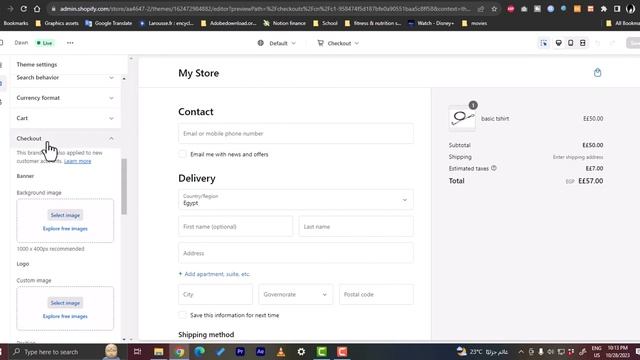Screen dimensions: 640x360
Task: Expand Cart settings section
Action: 65,118
